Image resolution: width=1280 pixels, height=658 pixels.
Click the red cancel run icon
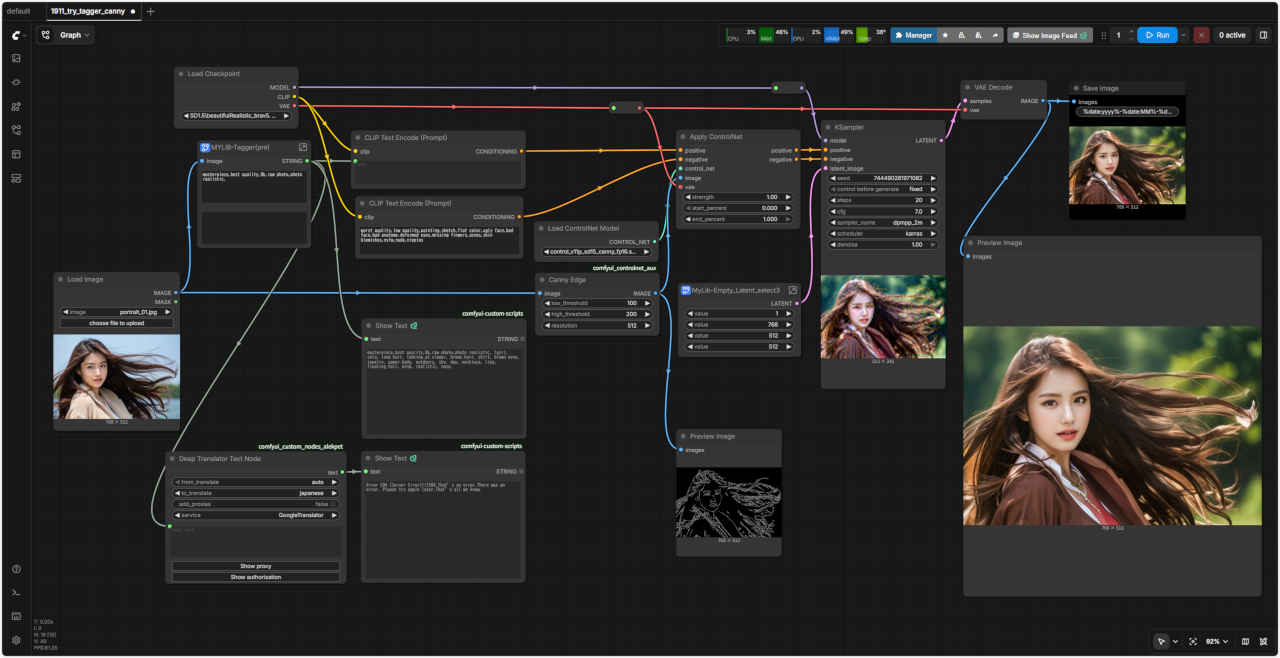pyautogui.click(x=1201, y=35)
